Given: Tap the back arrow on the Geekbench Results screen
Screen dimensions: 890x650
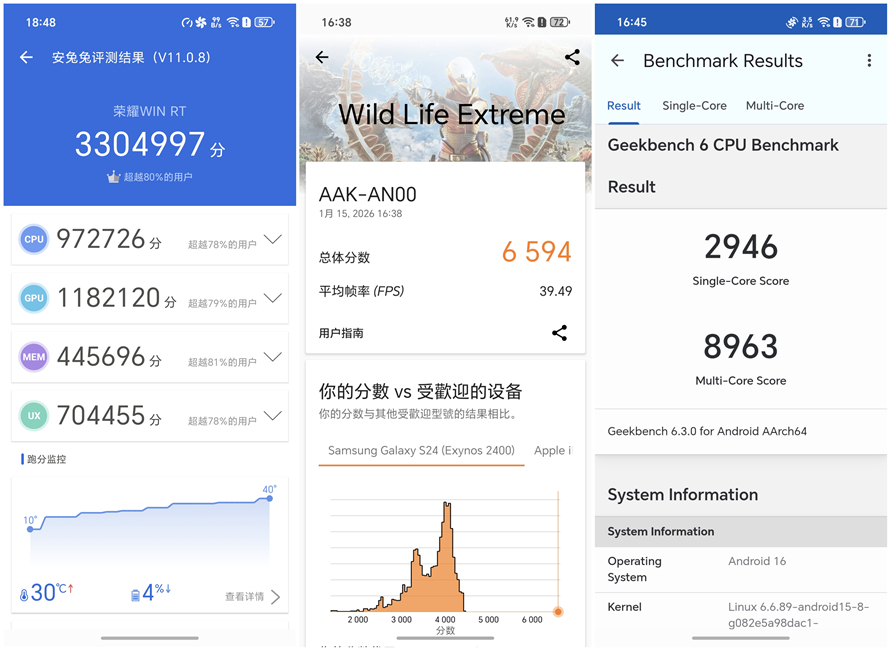Looking at the screenshot, I should click(617, 61).
